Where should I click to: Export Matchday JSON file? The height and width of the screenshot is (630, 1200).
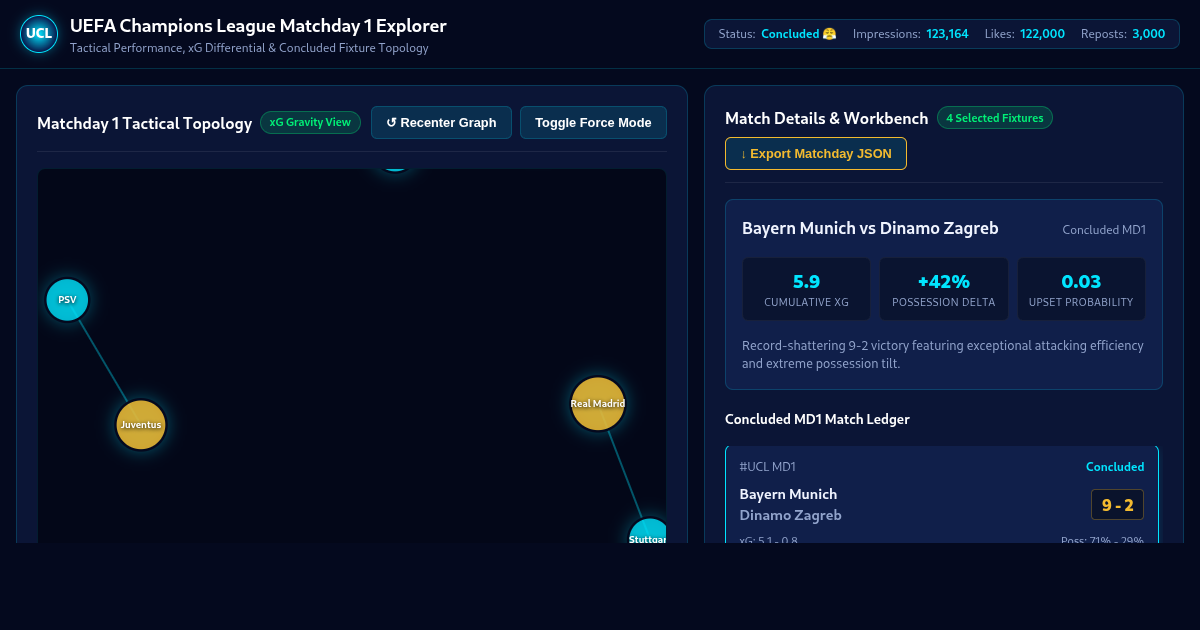[816, 154]
